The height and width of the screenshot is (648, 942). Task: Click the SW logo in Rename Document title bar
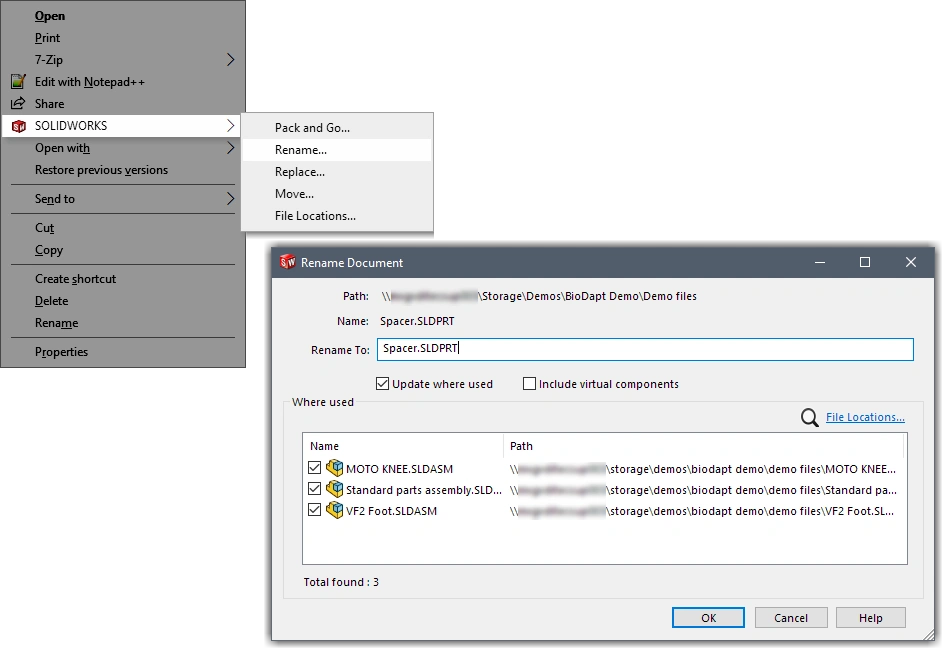click(x=287, y=262)
